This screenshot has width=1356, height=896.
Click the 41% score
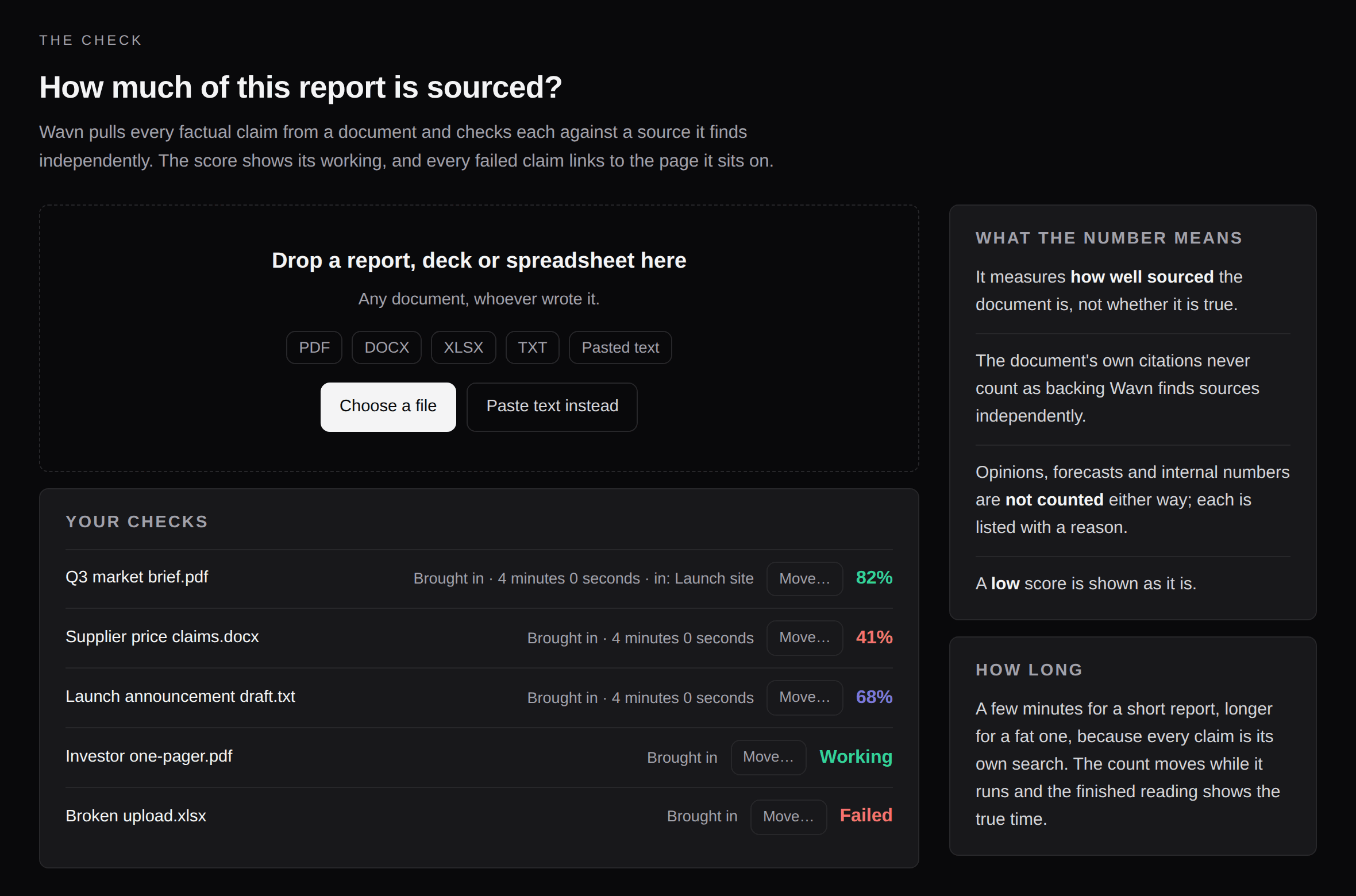tap(874, 638)
